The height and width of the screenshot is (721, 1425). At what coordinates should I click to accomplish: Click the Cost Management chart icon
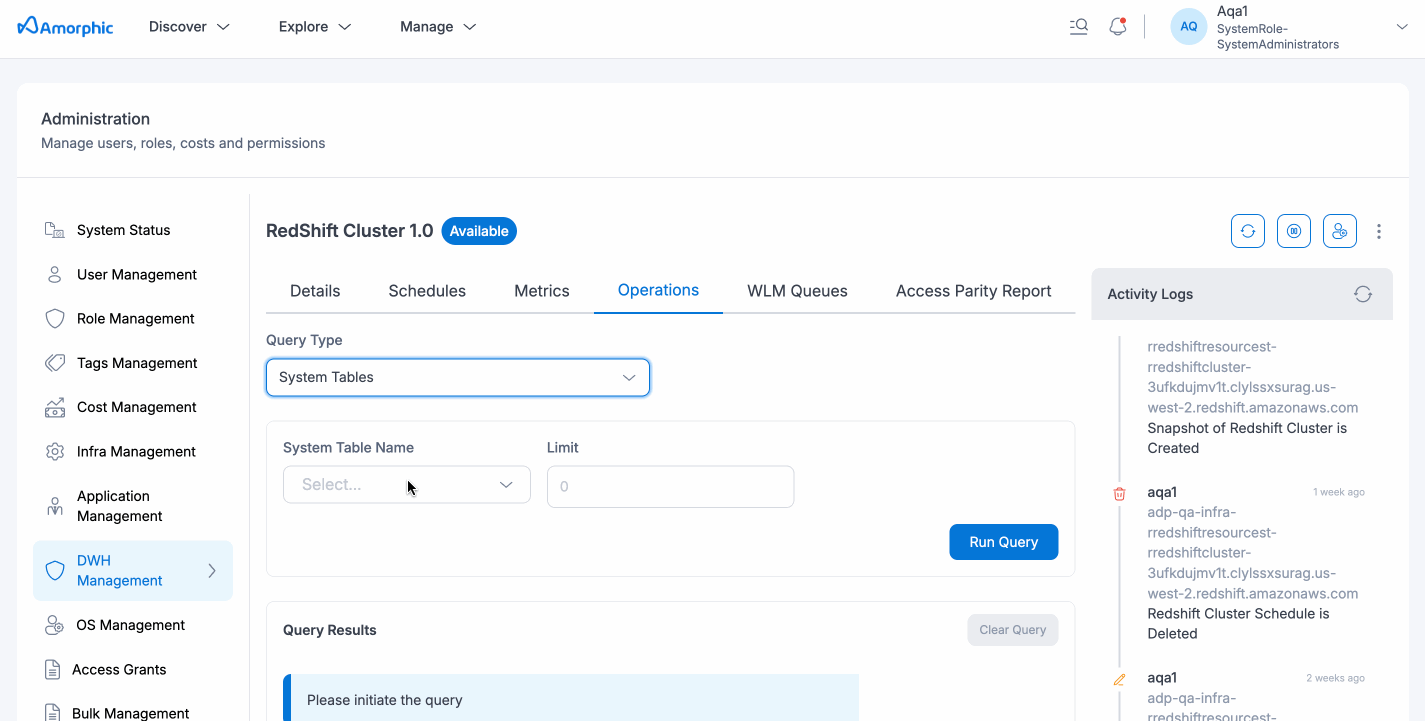pos(55,407)
